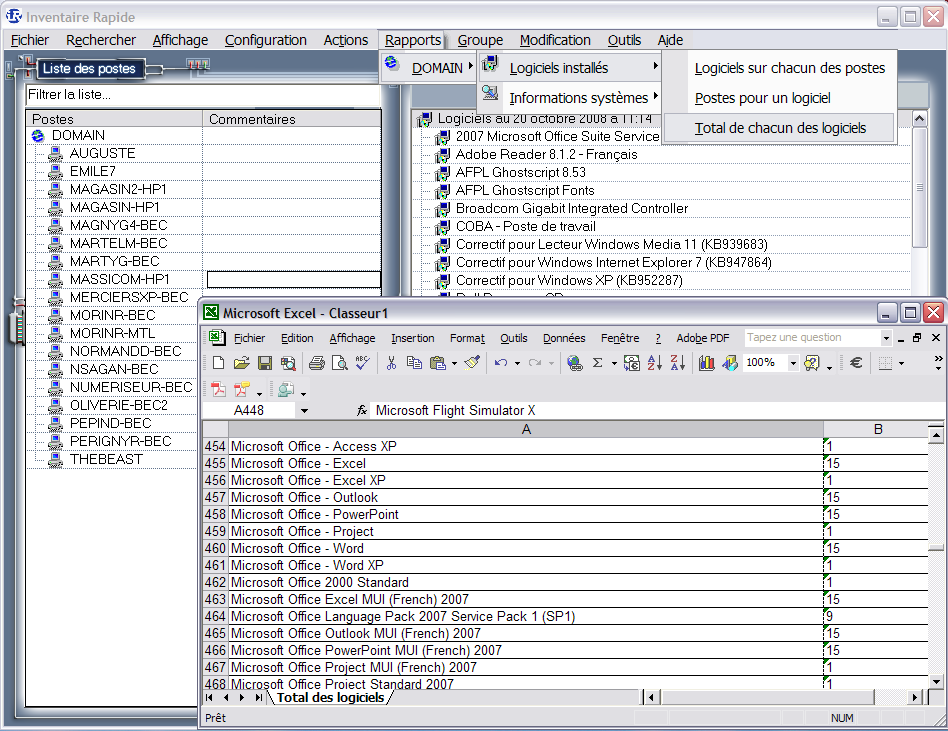Click the ABC spelling check icon
The image size is (948, 731).
[362, 363]
